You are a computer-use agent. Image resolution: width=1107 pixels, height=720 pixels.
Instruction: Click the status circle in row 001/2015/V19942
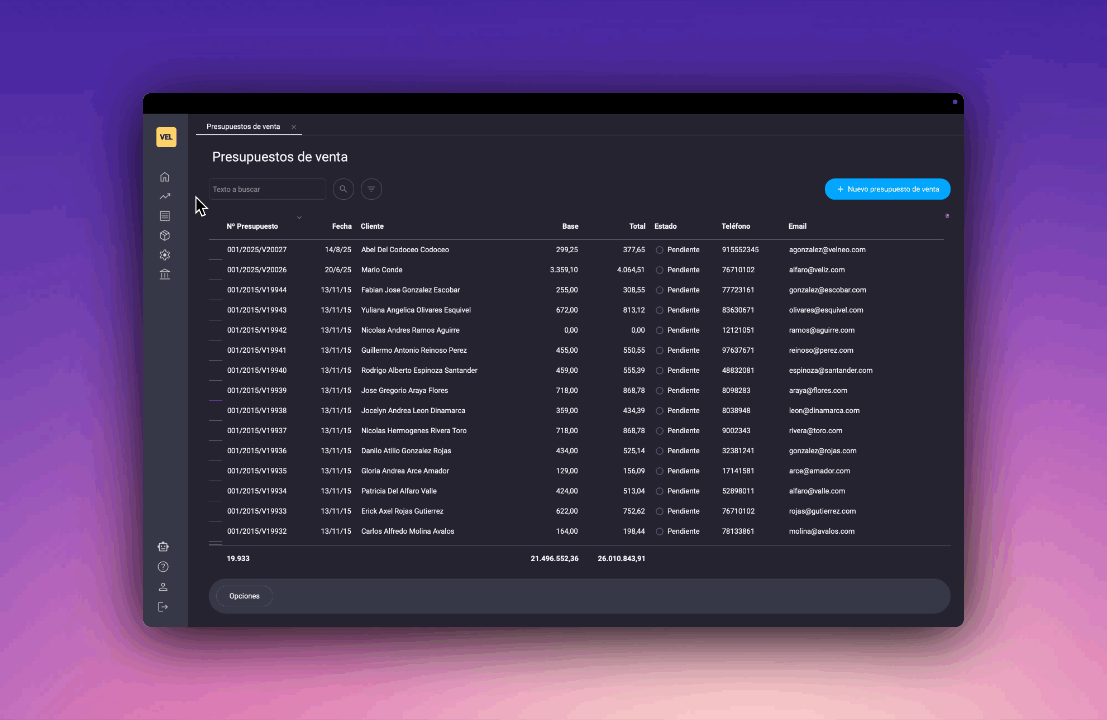659,330
